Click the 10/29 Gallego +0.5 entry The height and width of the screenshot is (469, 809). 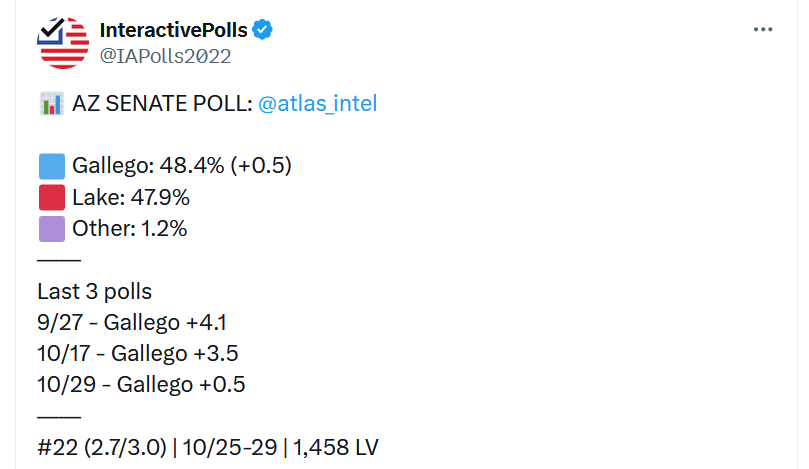pyautogui.click(x=141, y=385)
